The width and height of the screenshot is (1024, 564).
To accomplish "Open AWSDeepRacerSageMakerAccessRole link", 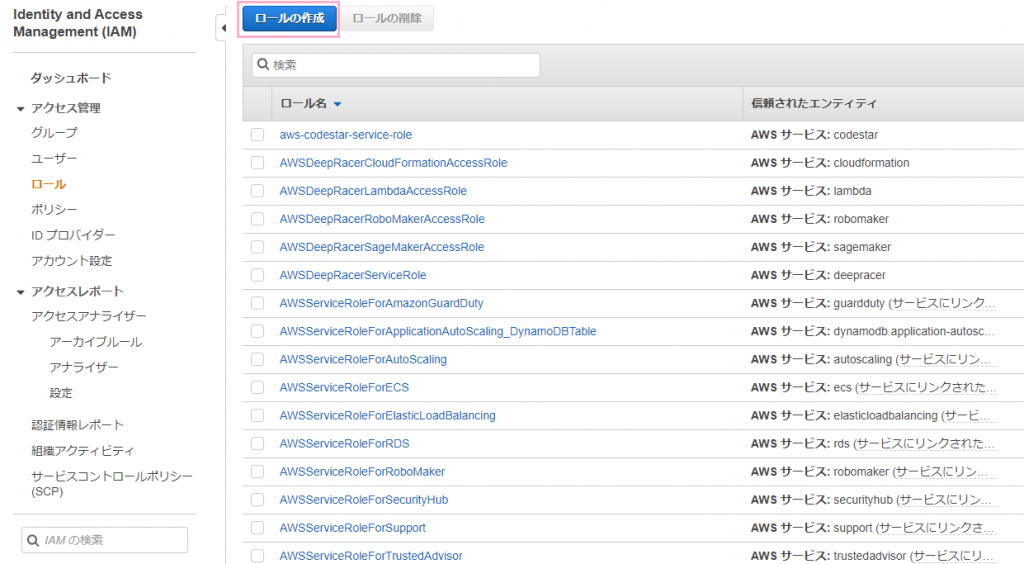I will click(x=381, y=247).
